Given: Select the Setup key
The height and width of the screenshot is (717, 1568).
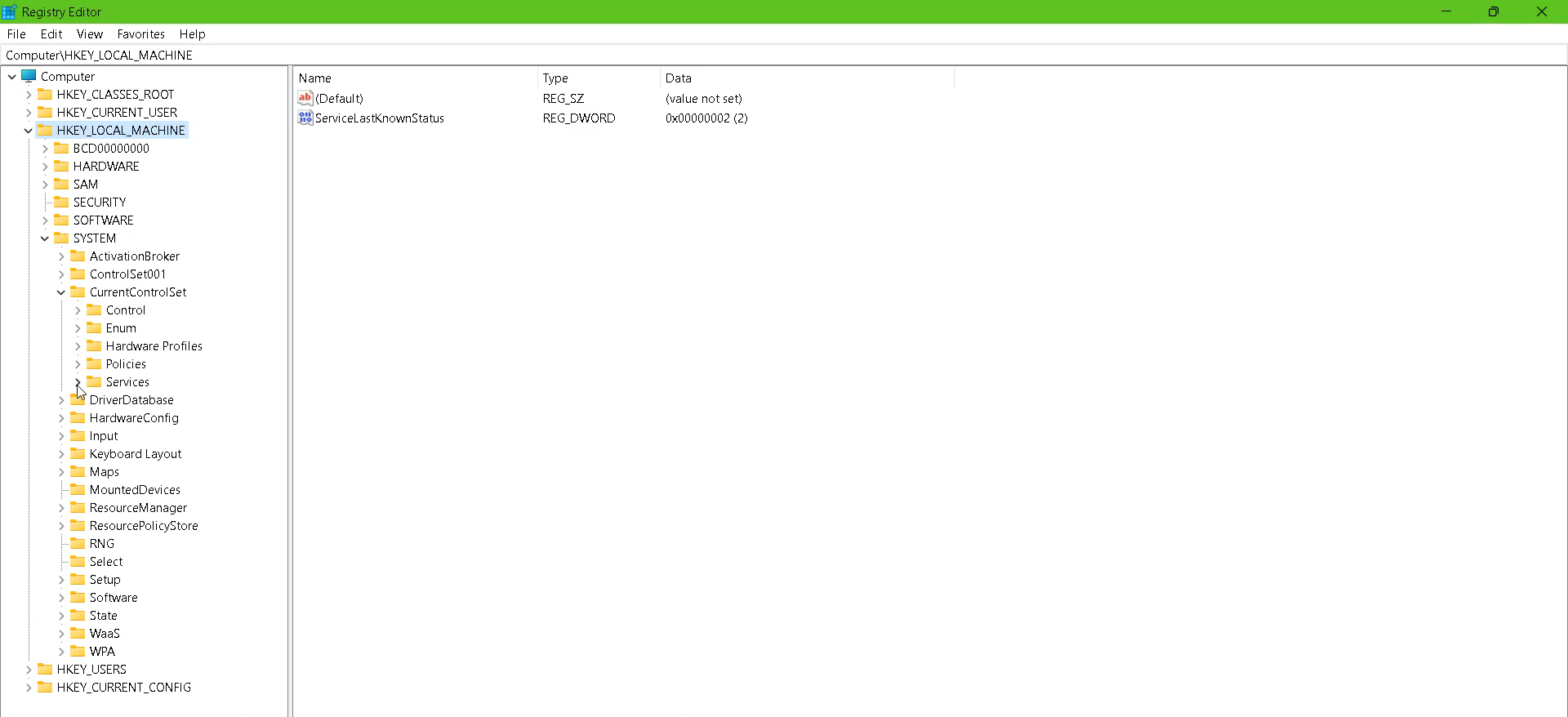Looking at the screenshot, I should pos(105,580).
